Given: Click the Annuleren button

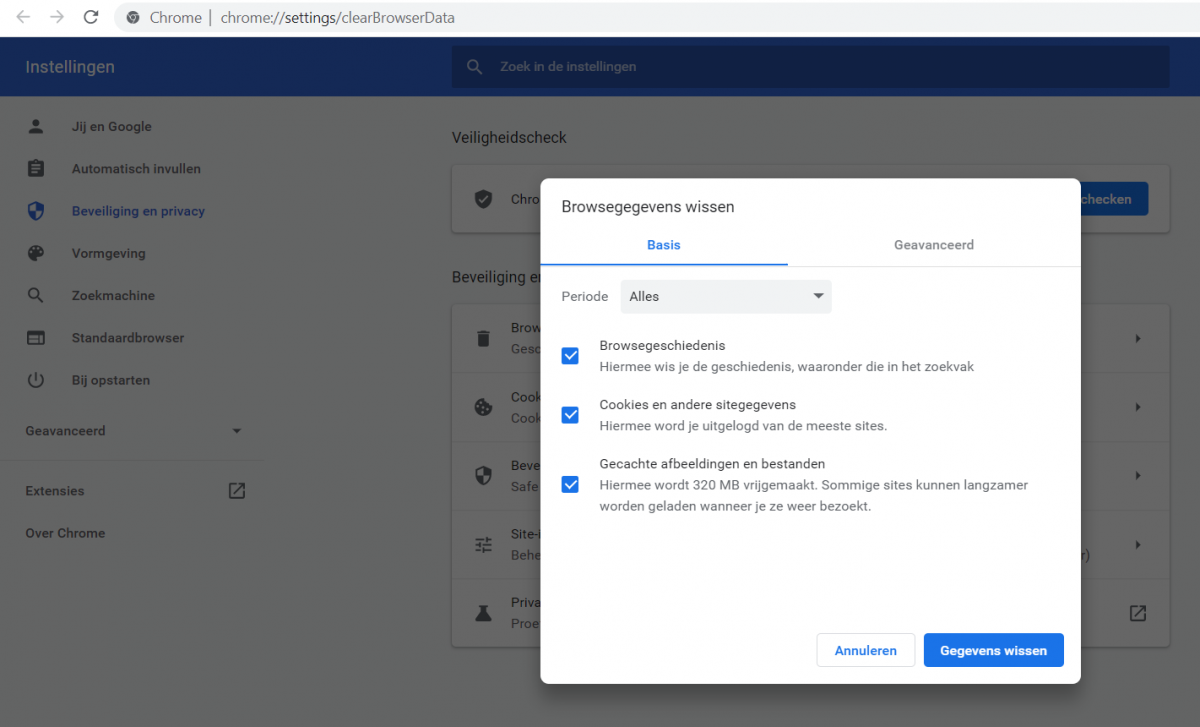Looking at the screenshot, I should pos(865,650).
